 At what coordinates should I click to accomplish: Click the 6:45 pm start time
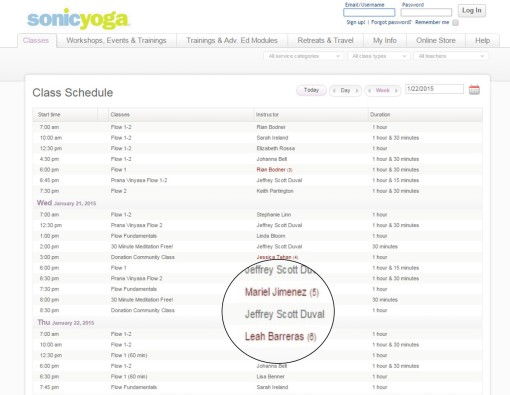[49, 180]
